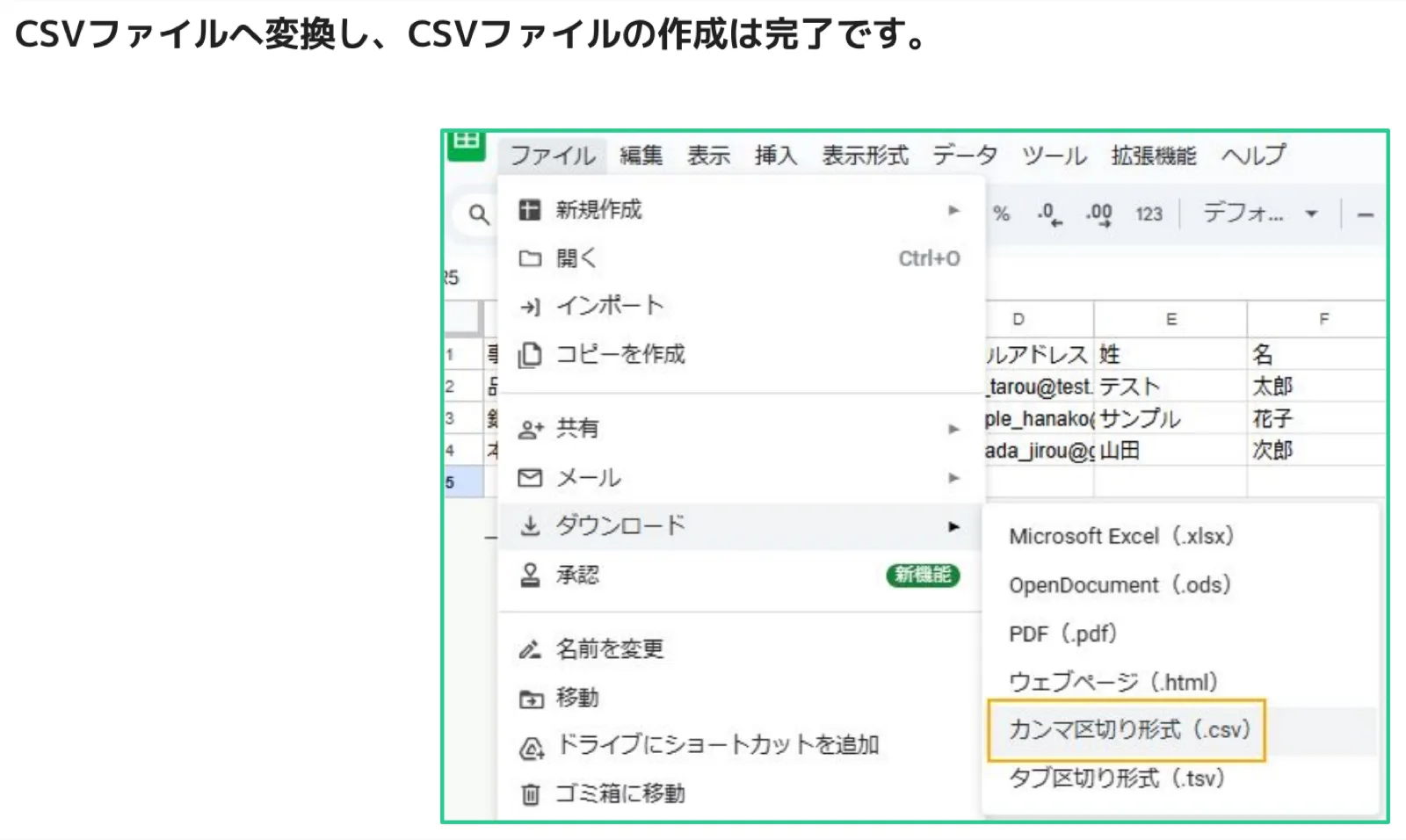This screenshot has width=1406, height=840.
Task: Select ゴミ箱に移動 menu entry
Action: (740, 794)
